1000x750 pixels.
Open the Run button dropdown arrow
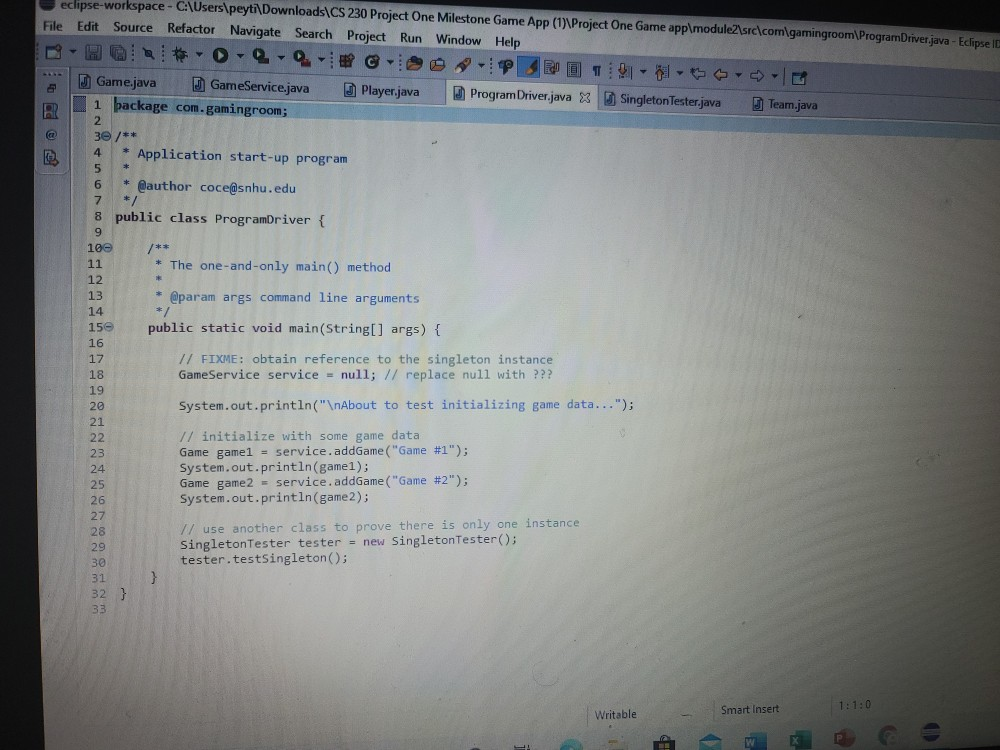(240, 57)
